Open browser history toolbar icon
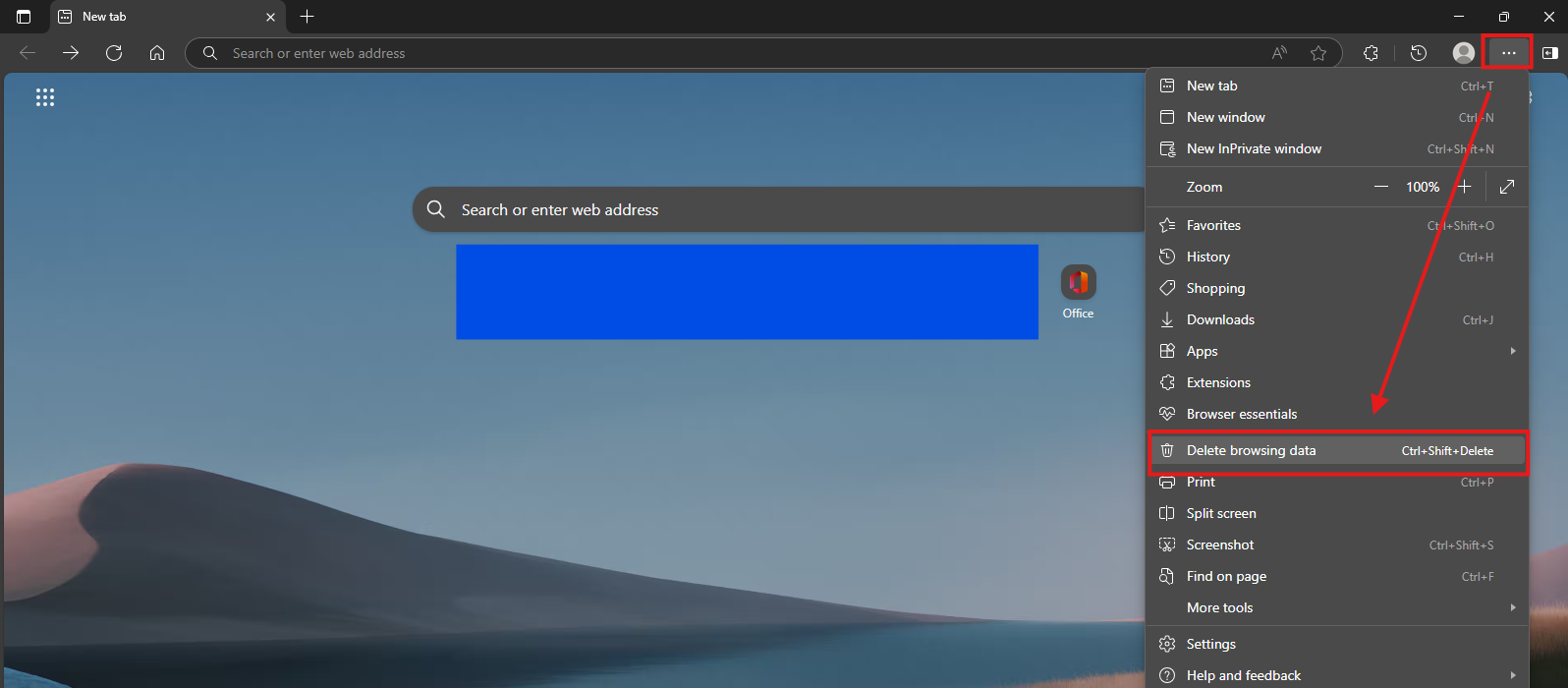 pyautogui.click(x=1419, y=53)
